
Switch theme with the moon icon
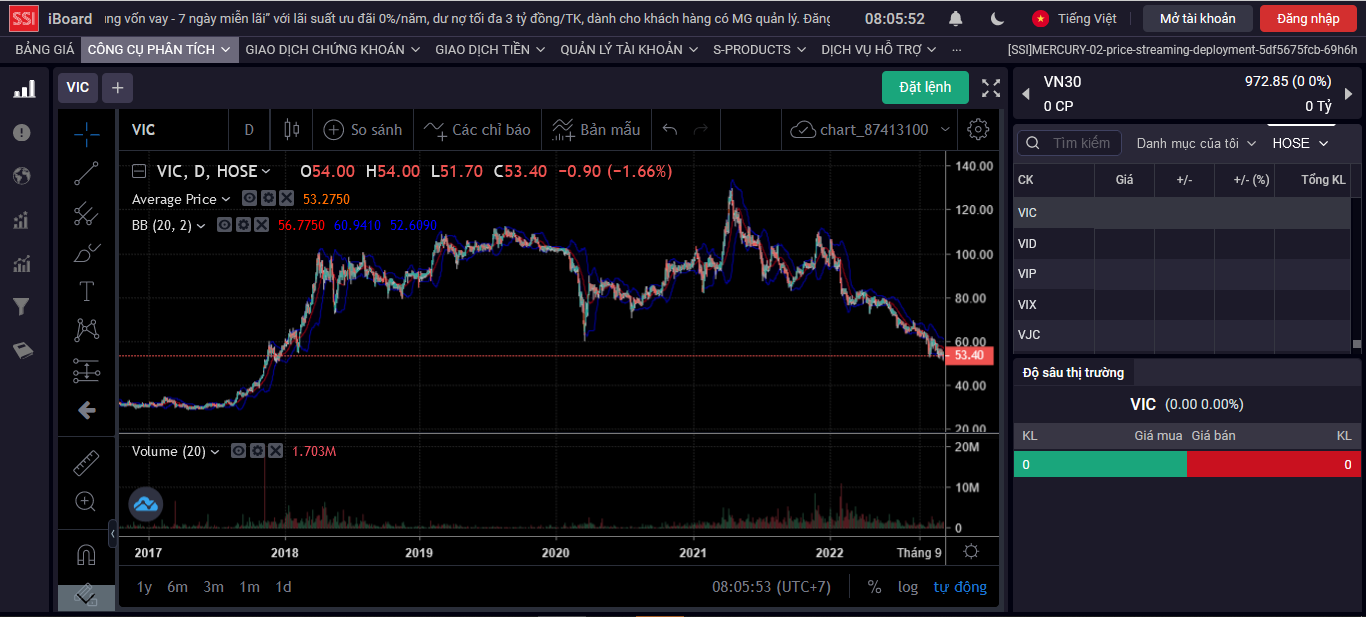click(x=997, y=19)
